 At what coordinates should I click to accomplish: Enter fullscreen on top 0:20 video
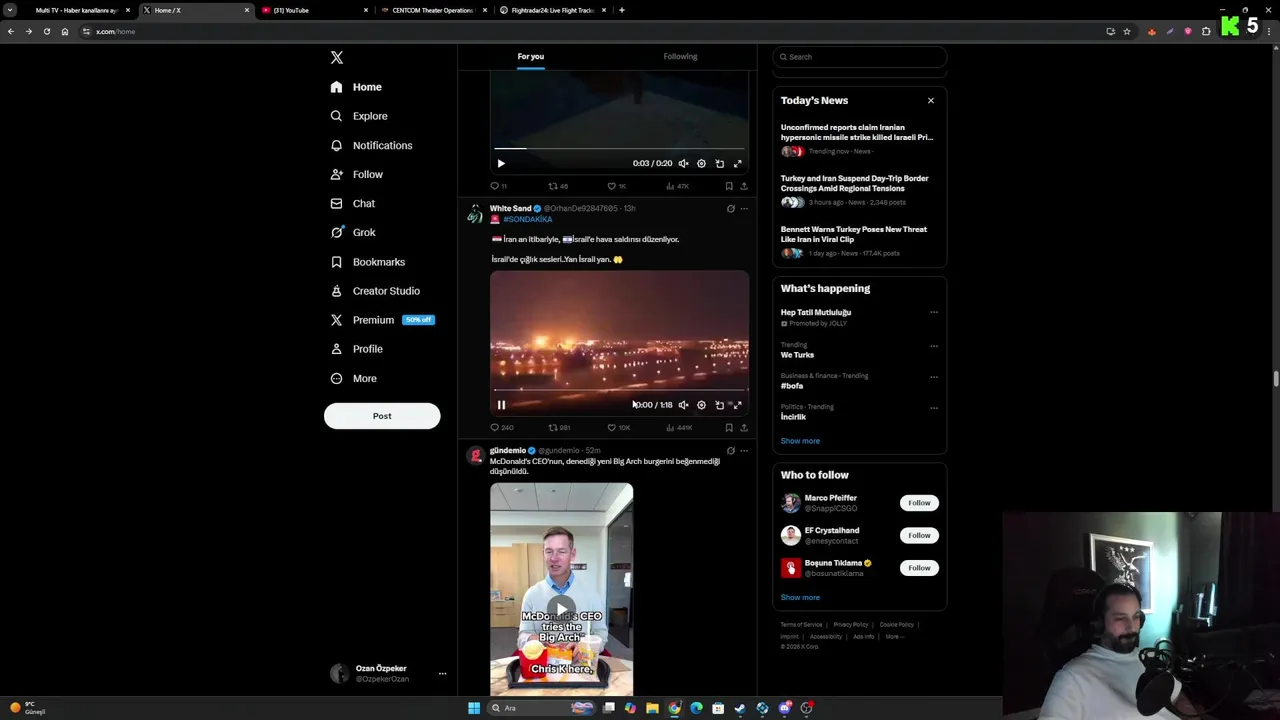click(x=738, y=163)
